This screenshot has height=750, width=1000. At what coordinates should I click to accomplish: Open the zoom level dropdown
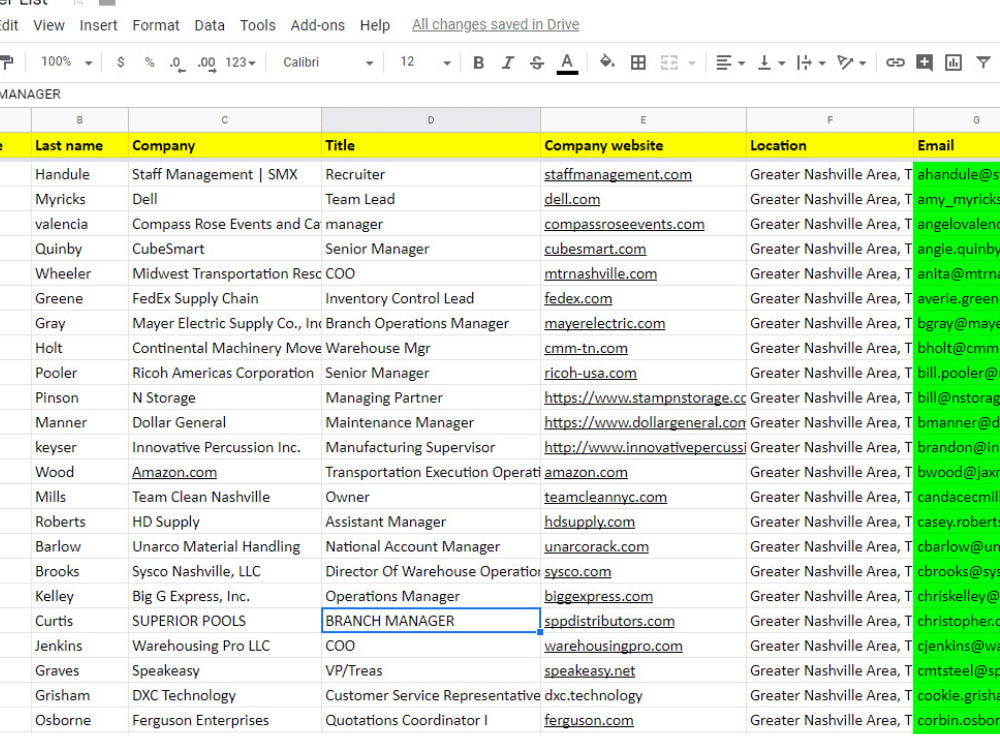tap(62, 62)
